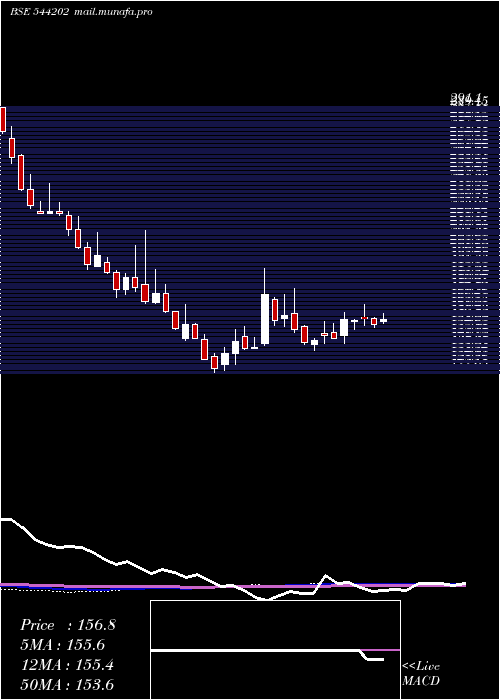
Task: Click the last candlestick on the chart
Action: (x=383, y=320)
